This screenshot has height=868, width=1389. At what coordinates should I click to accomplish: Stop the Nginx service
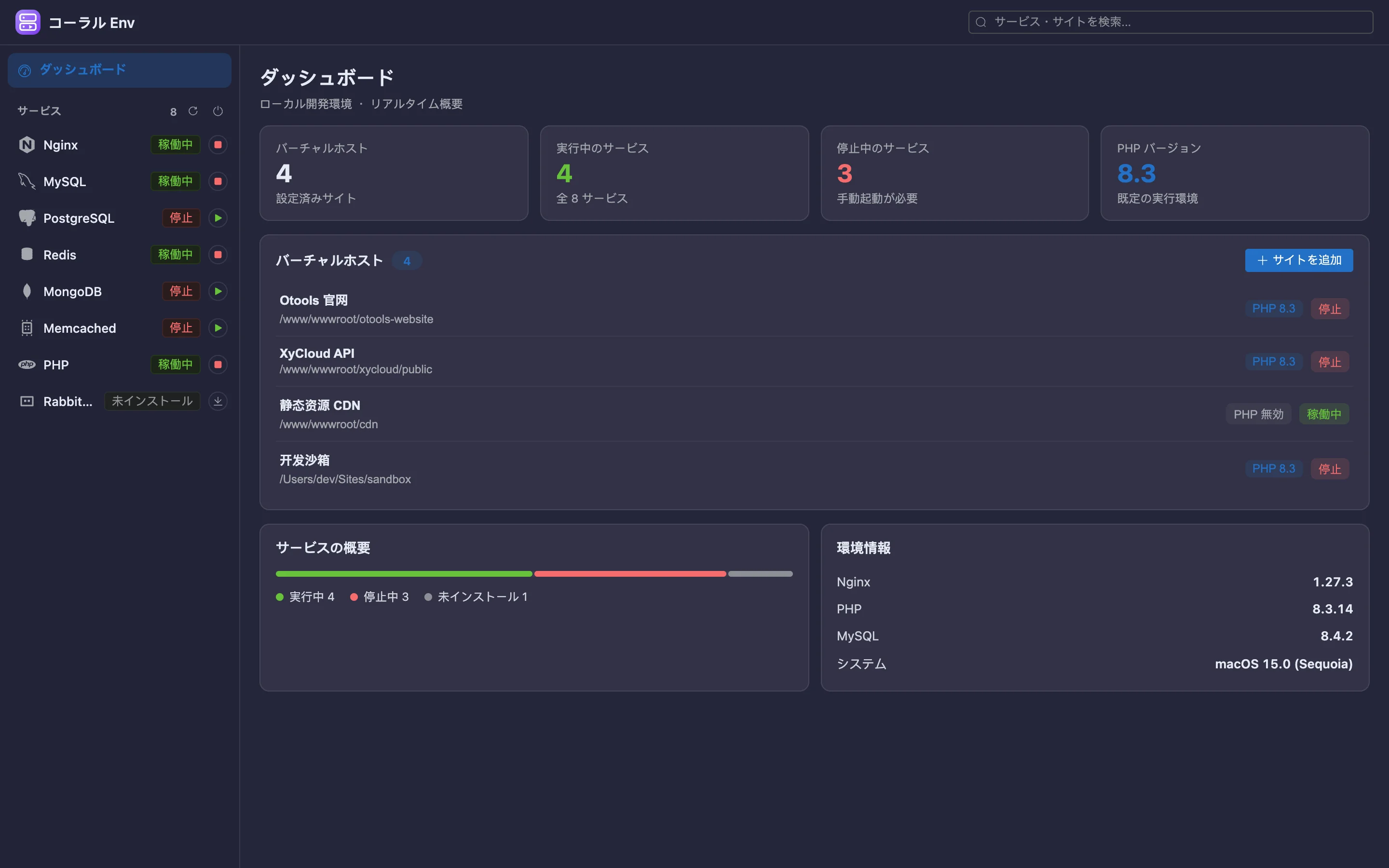(x=218, y=145)
